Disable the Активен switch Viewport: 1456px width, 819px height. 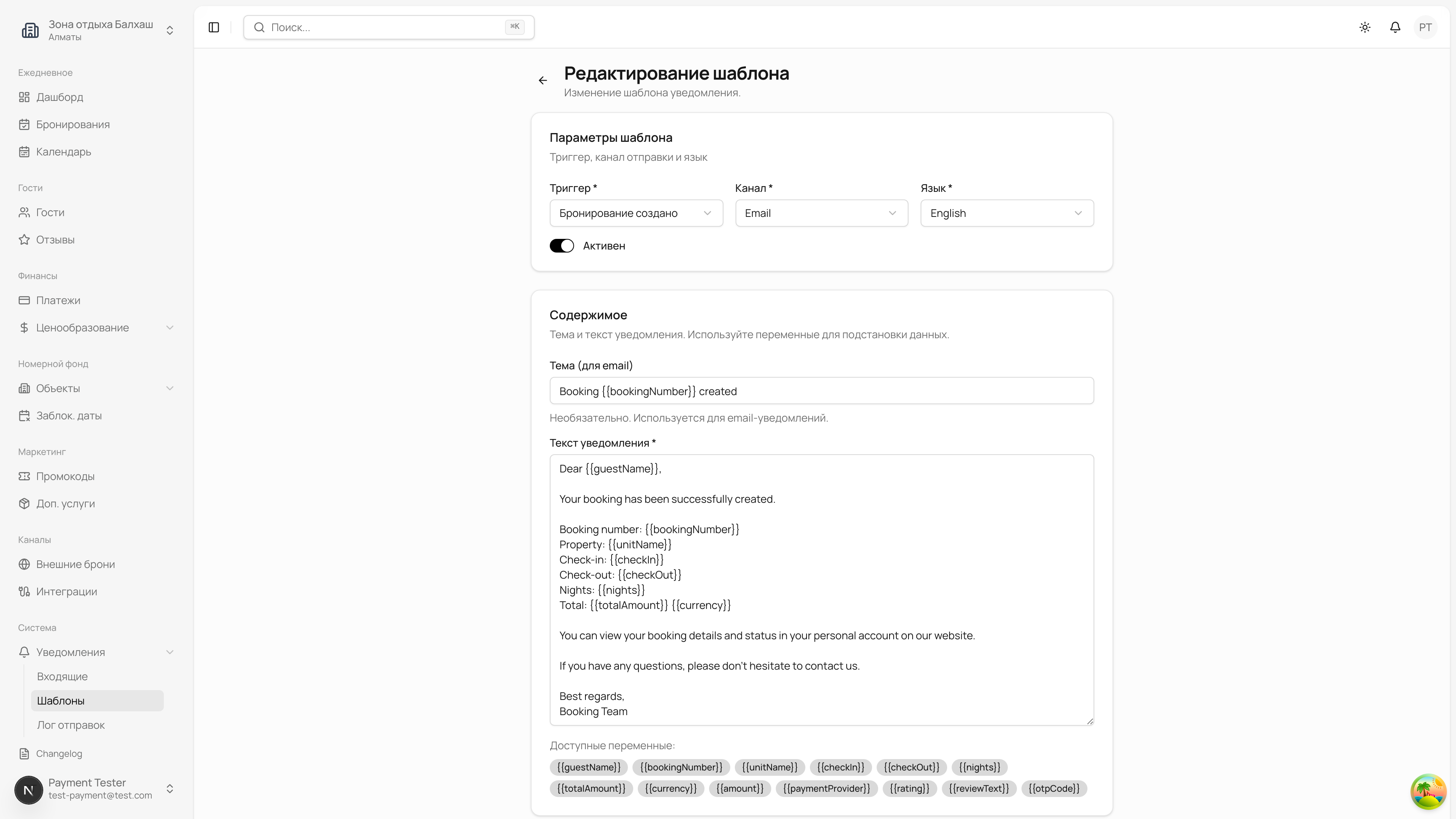562,246
